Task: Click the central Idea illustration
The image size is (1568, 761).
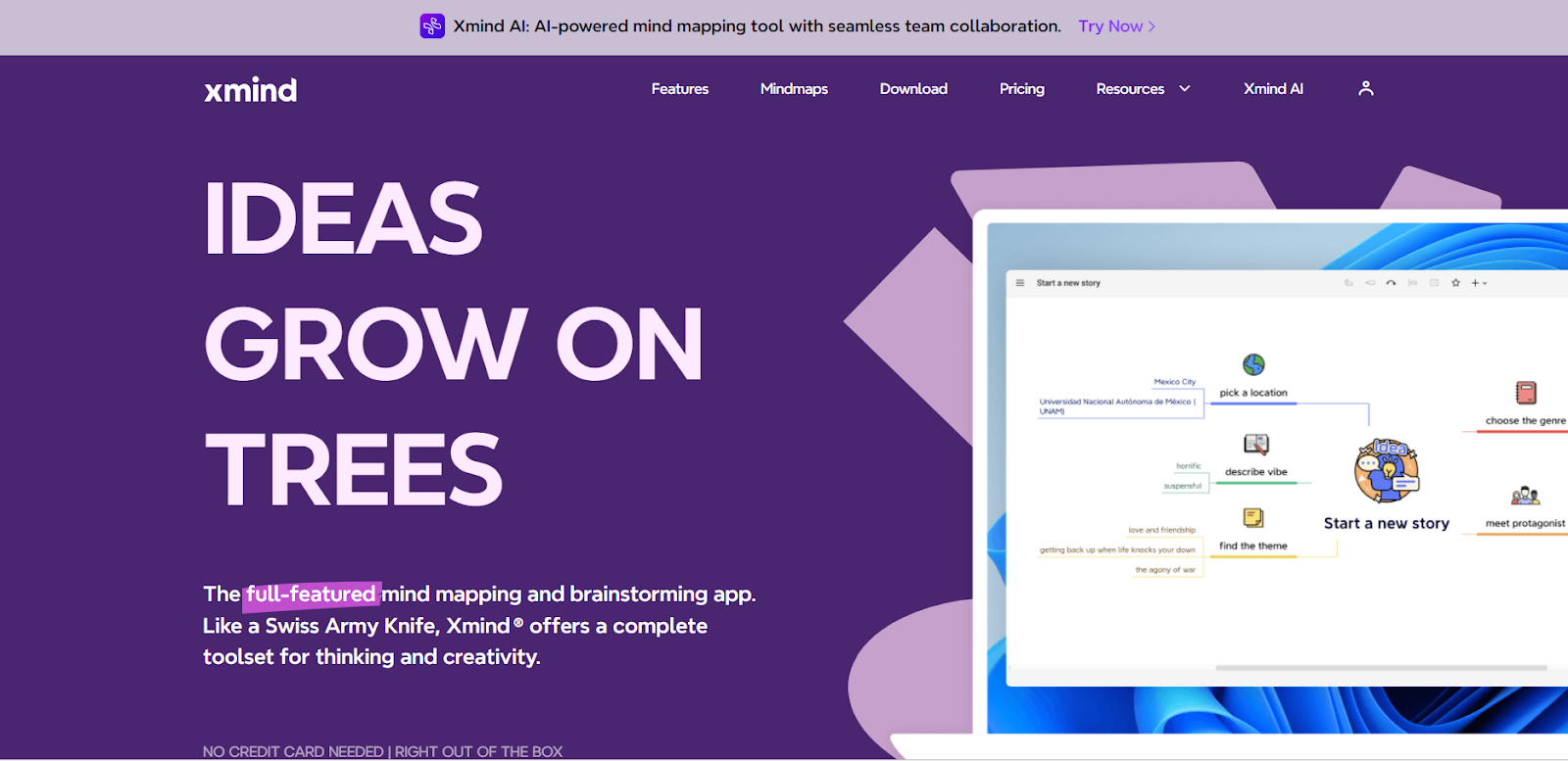Action: [x=1387, y=471]
